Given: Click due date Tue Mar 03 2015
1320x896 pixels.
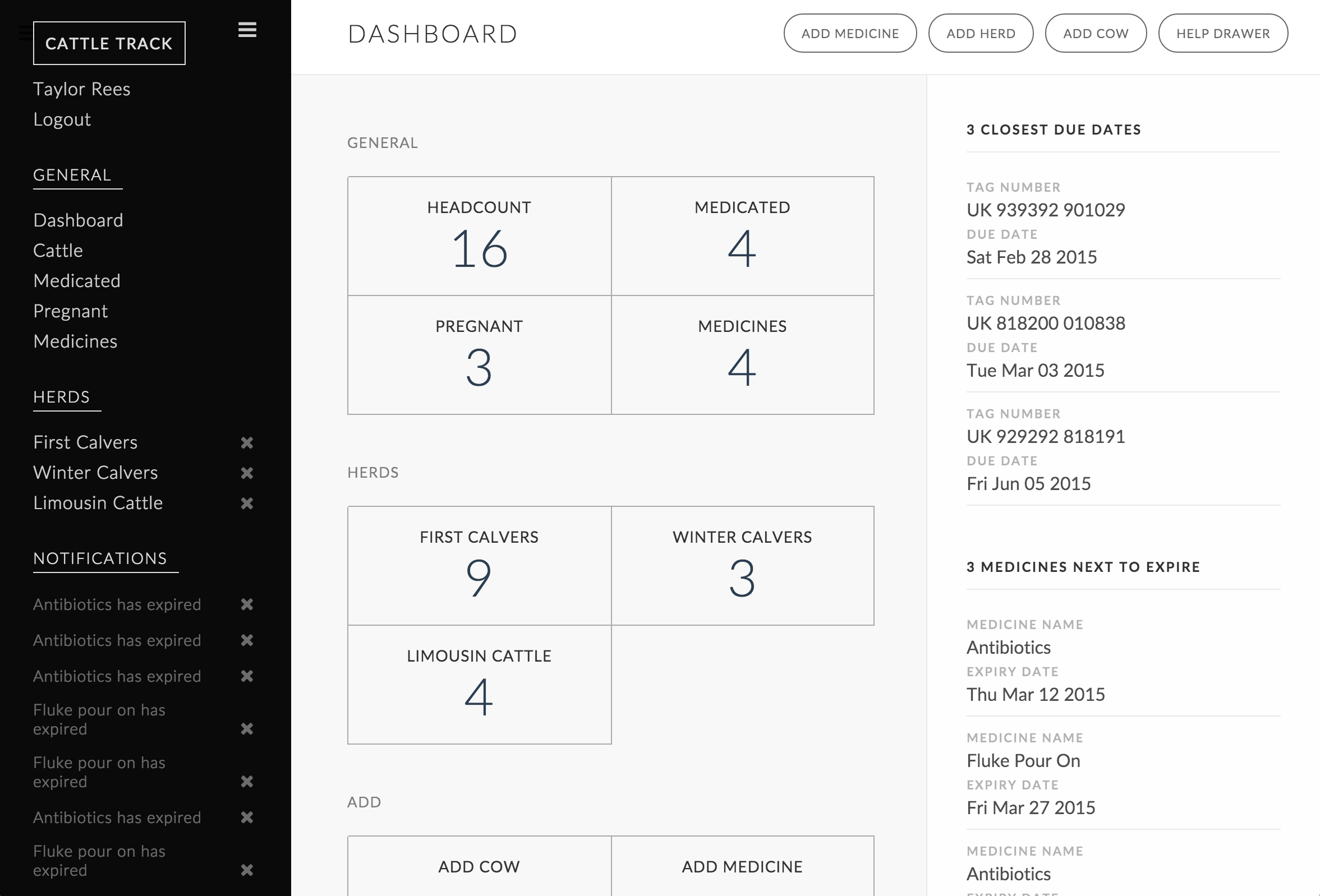Looking at the screenshot, I should (x=1036, y=371).
